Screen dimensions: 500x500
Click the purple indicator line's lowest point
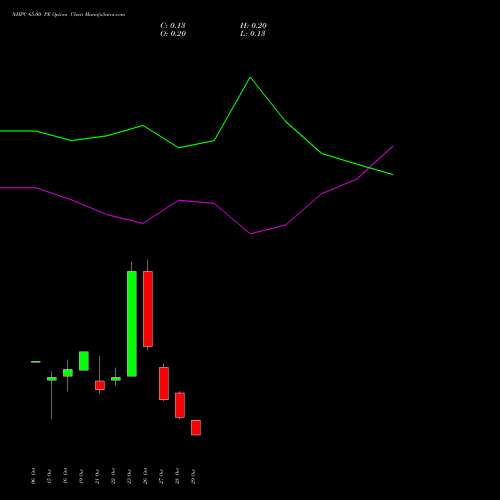(x=251, y=234)
